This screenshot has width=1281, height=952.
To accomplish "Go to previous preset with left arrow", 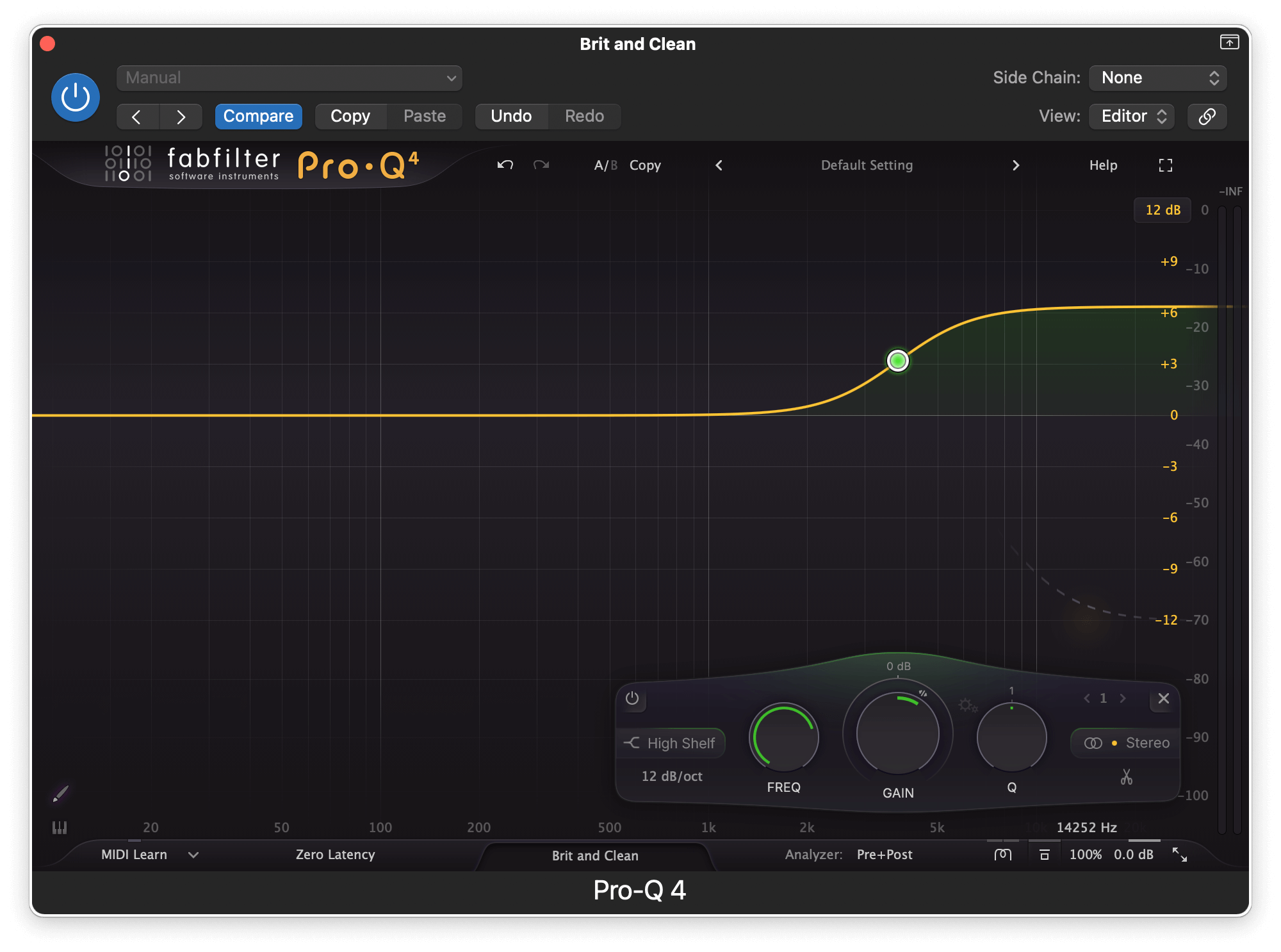I will (137, 117).
